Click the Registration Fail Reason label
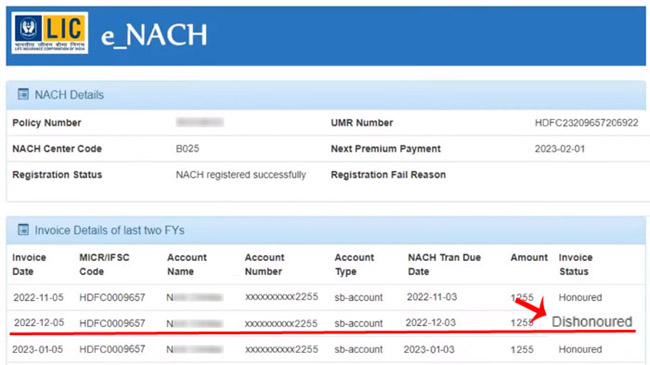 pyautogui.click(x=388, y=175)
